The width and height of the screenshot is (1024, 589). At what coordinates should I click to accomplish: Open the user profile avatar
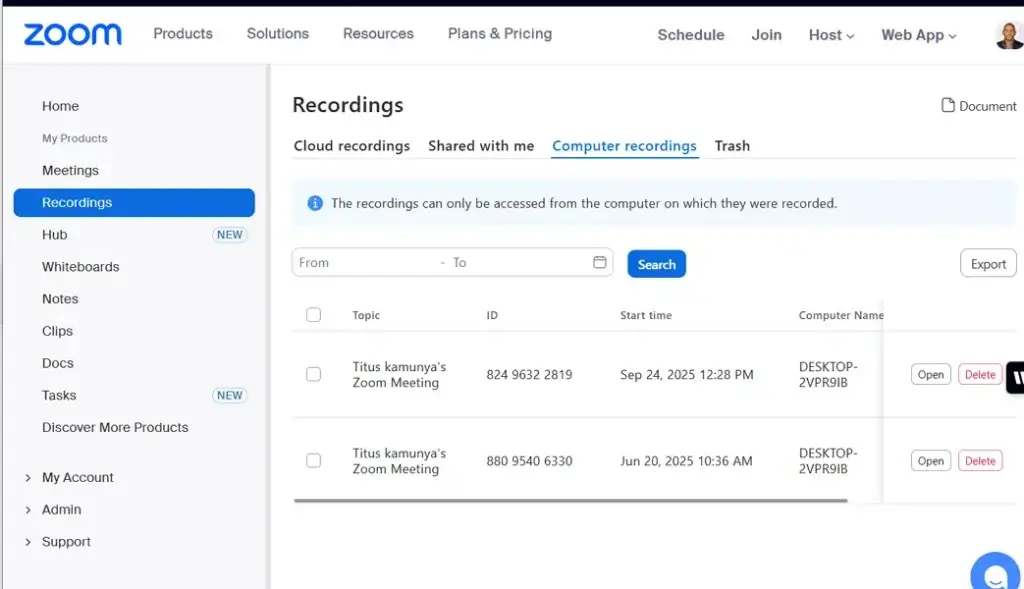pos(1009,34)
